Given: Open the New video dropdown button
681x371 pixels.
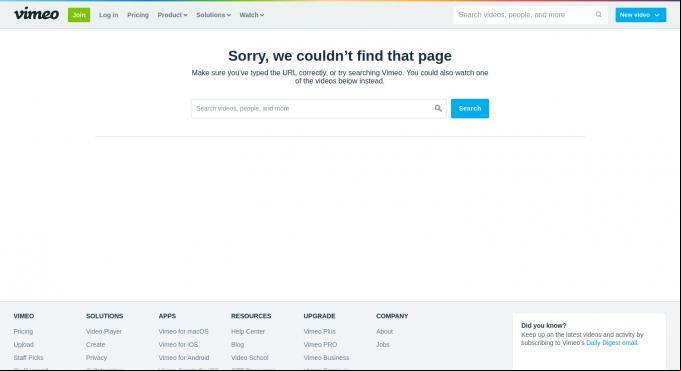Looking at the screenshot, I should 640,15.
